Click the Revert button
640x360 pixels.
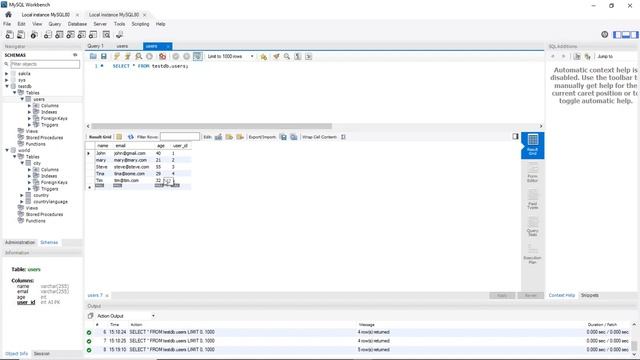[x=531, y=296]
